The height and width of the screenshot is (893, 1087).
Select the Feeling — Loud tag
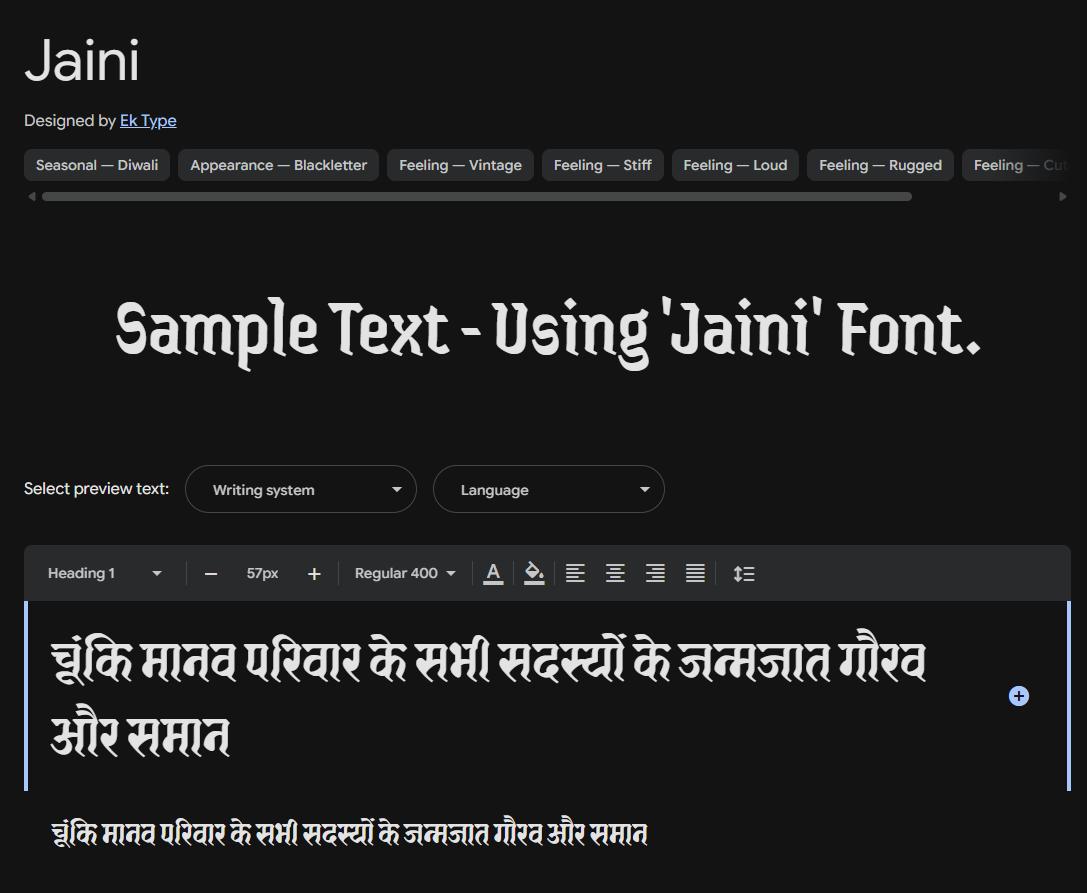(x=736, y=165)
